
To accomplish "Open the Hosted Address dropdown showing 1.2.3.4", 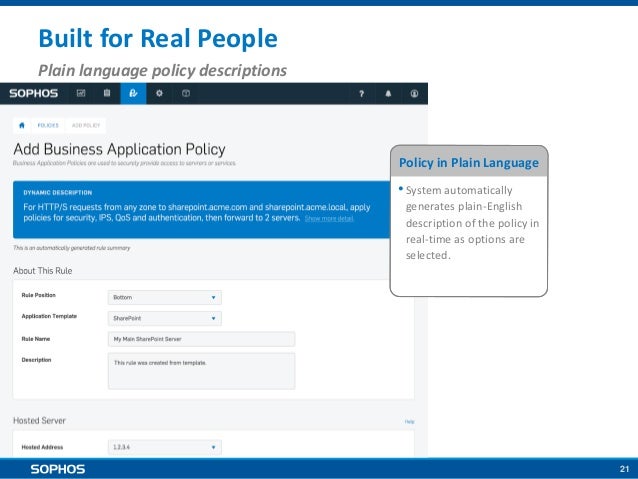I will click(x=165, y=447).
